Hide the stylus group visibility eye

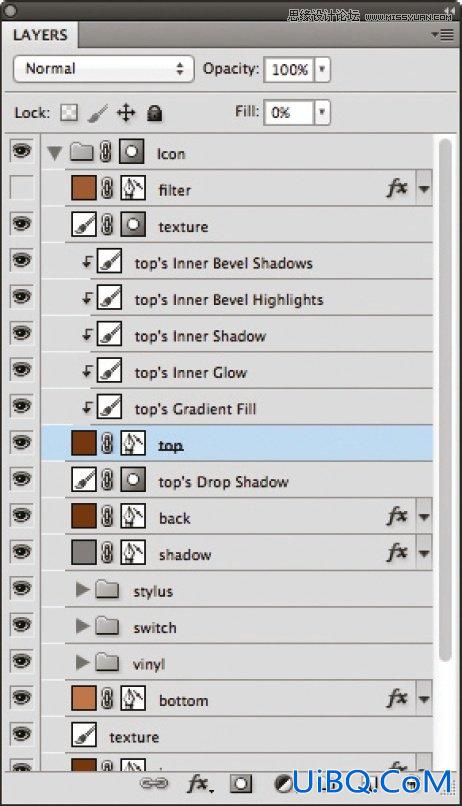click(21, 588)
